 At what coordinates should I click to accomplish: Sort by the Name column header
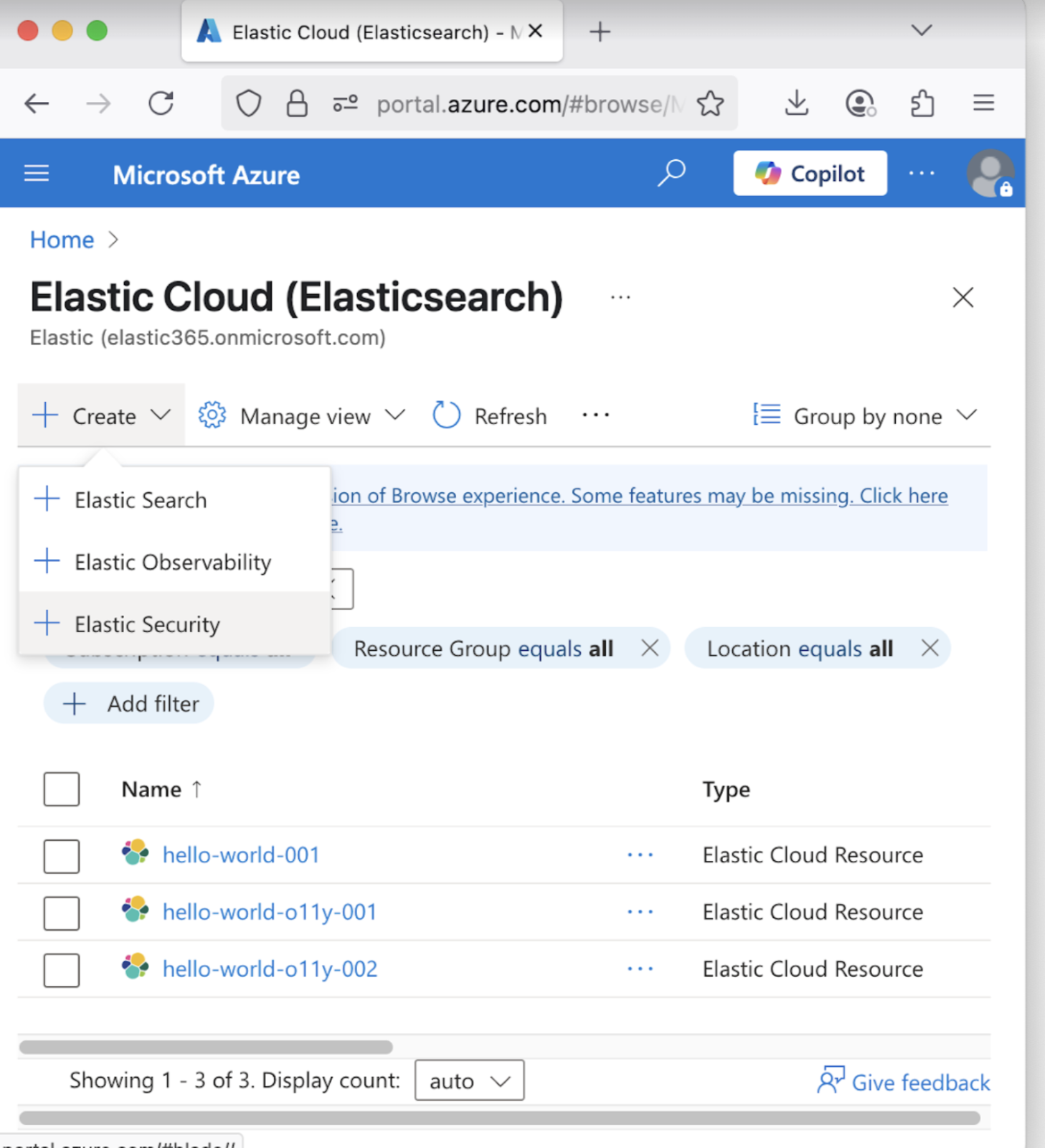tap(161, 789)
